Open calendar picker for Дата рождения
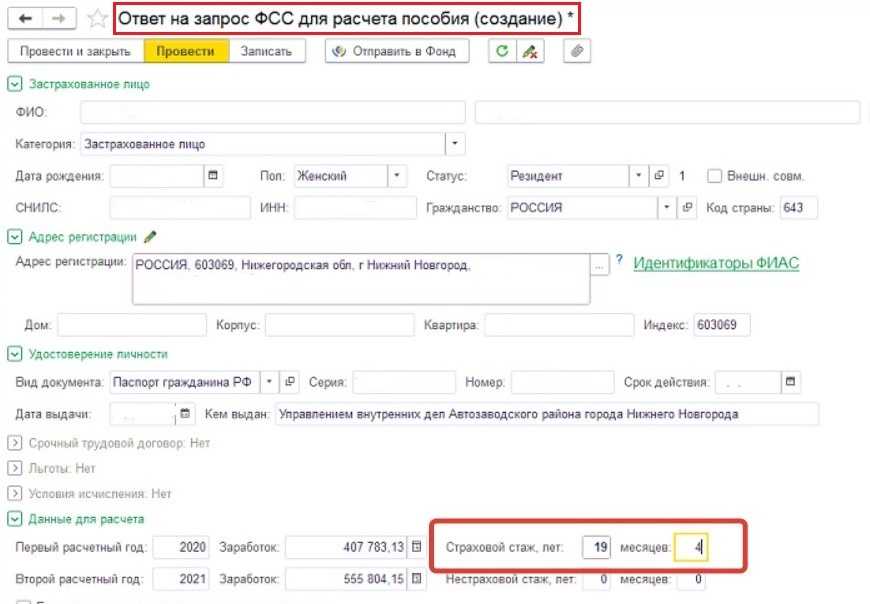Viewport: 870px width, 604px height. point(212,176)
